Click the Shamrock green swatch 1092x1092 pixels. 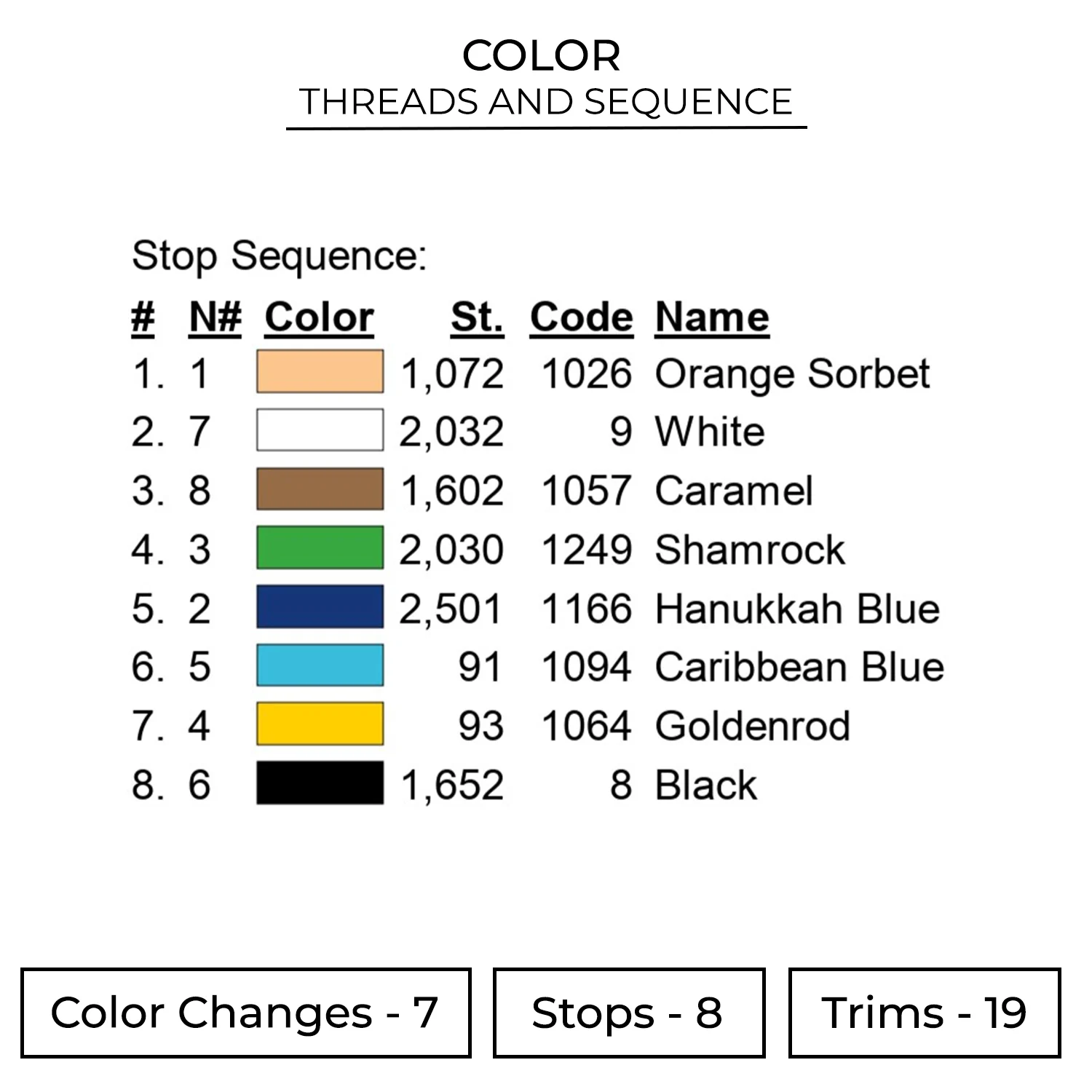[x=320, y=547]
